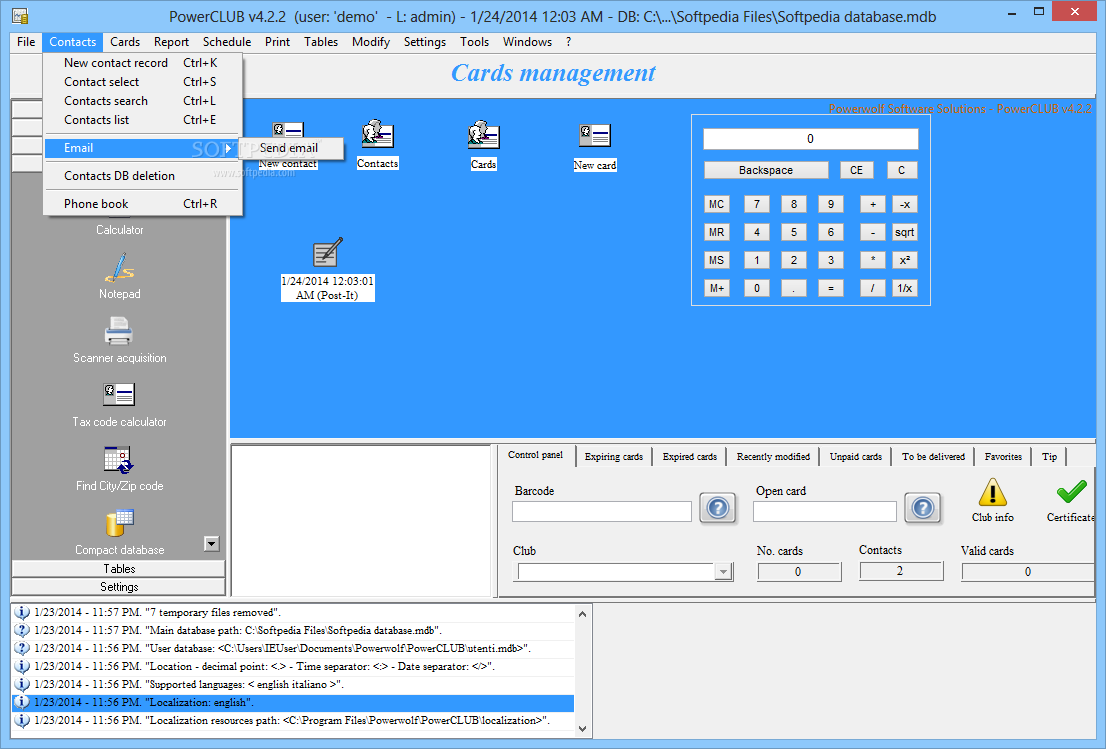Click the log list scroll-down arrow
This screenshot has height=749, width=1106.
tap(583, 729)
